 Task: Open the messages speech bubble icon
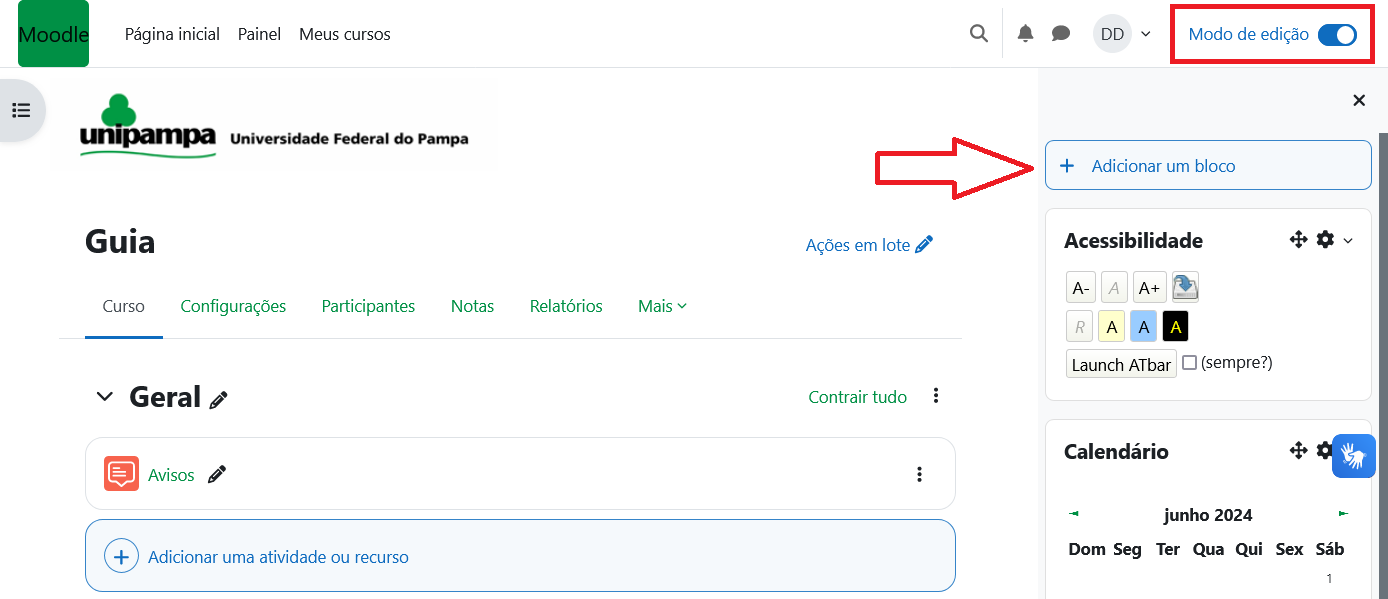coord(1061,34)
